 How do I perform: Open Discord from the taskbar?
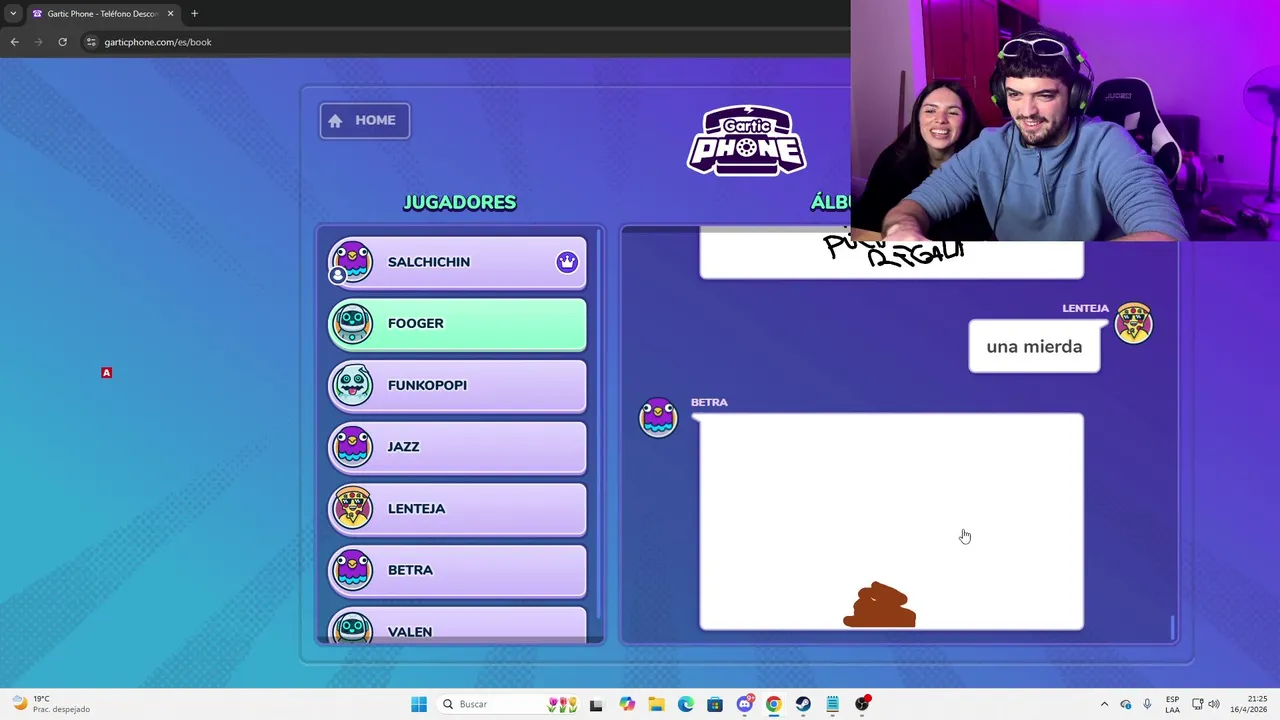[x=744, y=704]
